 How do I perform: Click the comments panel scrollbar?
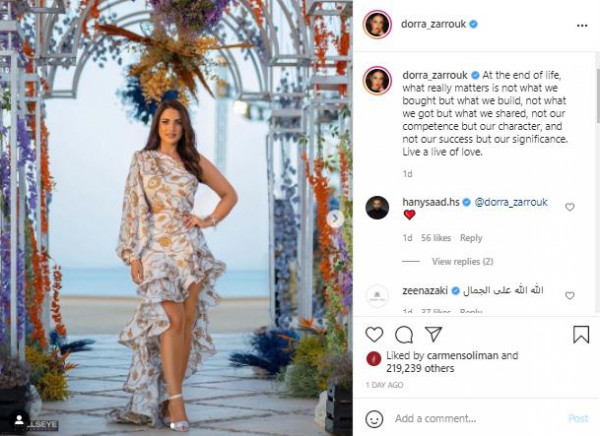point(598,96)
